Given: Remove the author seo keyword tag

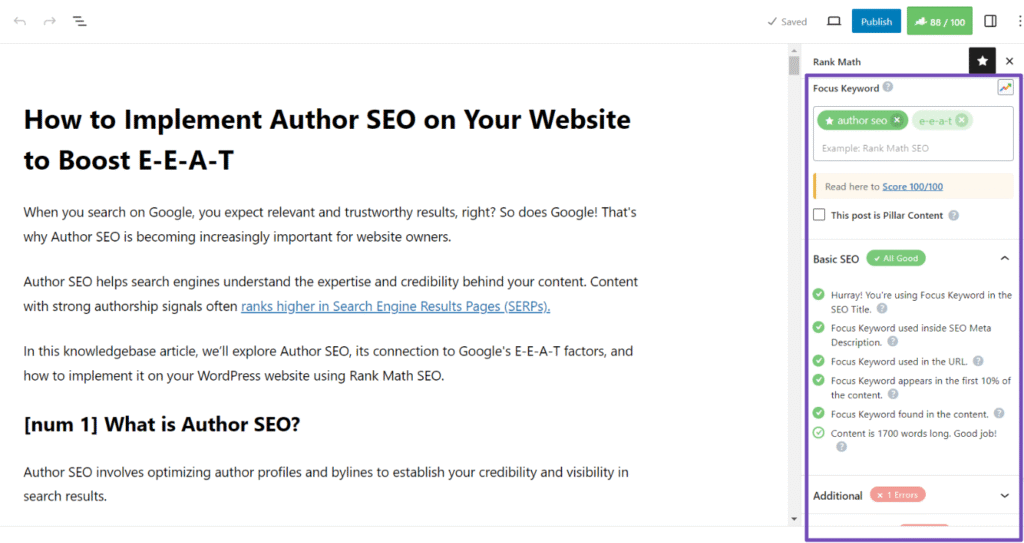Looking at the screenshot, I should (x=897, y=120).
